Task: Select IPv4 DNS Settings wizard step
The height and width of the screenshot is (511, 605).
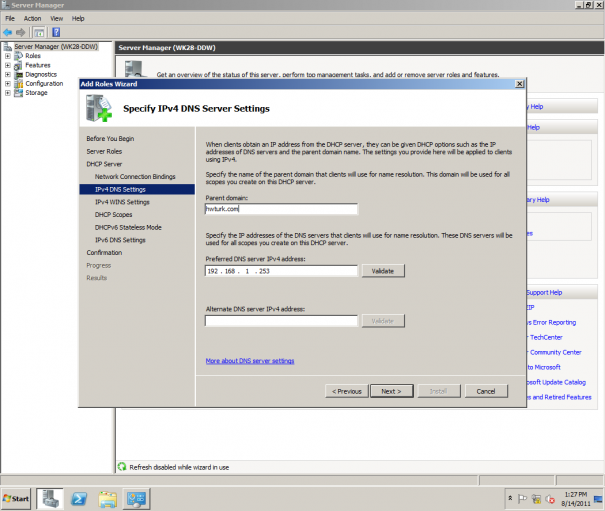Action: 137,189
